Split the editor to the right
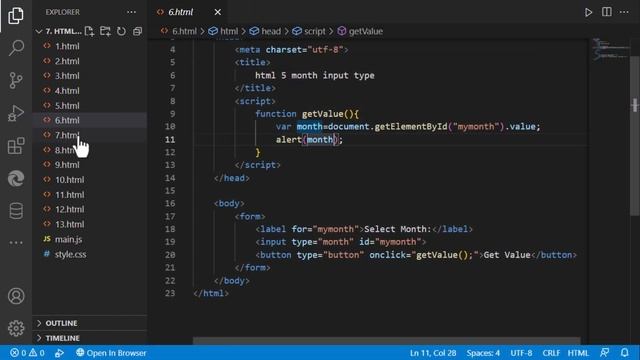 coord(607,12)
